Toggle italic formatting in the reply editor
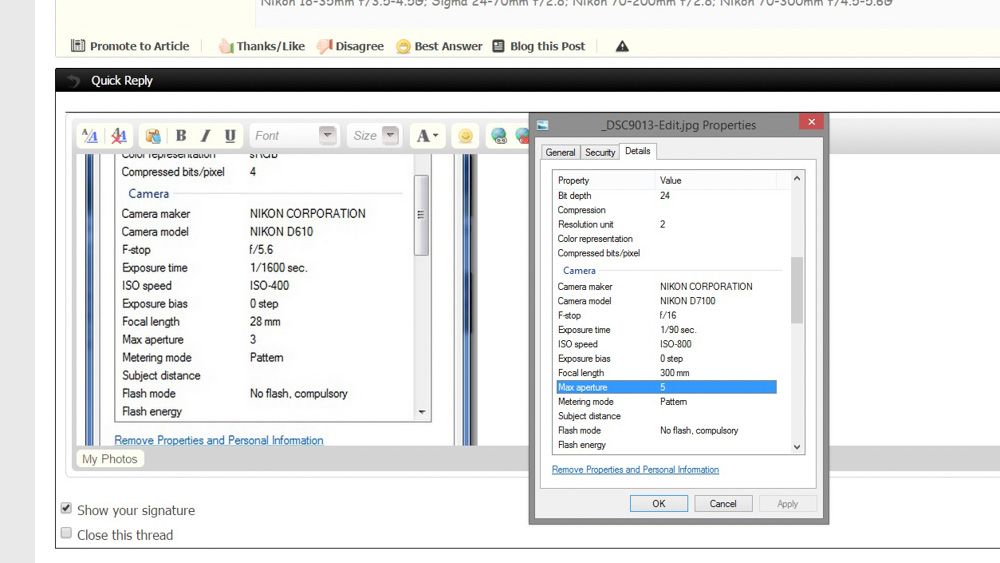This screenshot has height=563, width=1000. 205,136
